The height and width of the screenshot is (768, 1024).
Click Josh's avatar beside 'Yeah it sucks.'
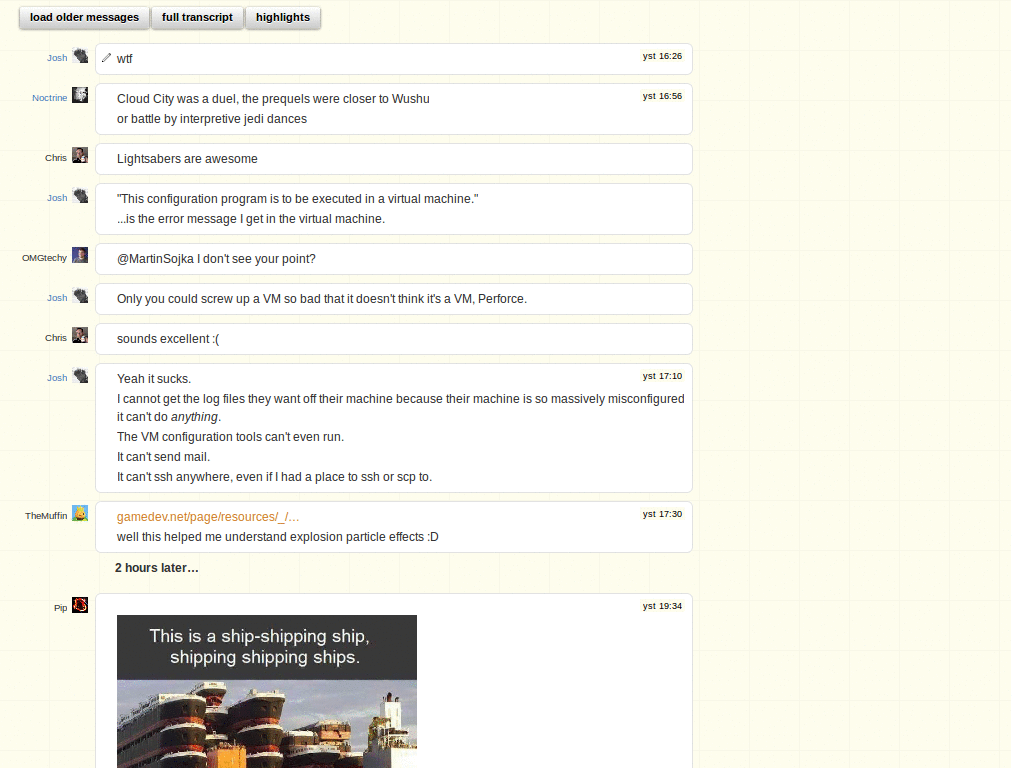tap(80, 376)
